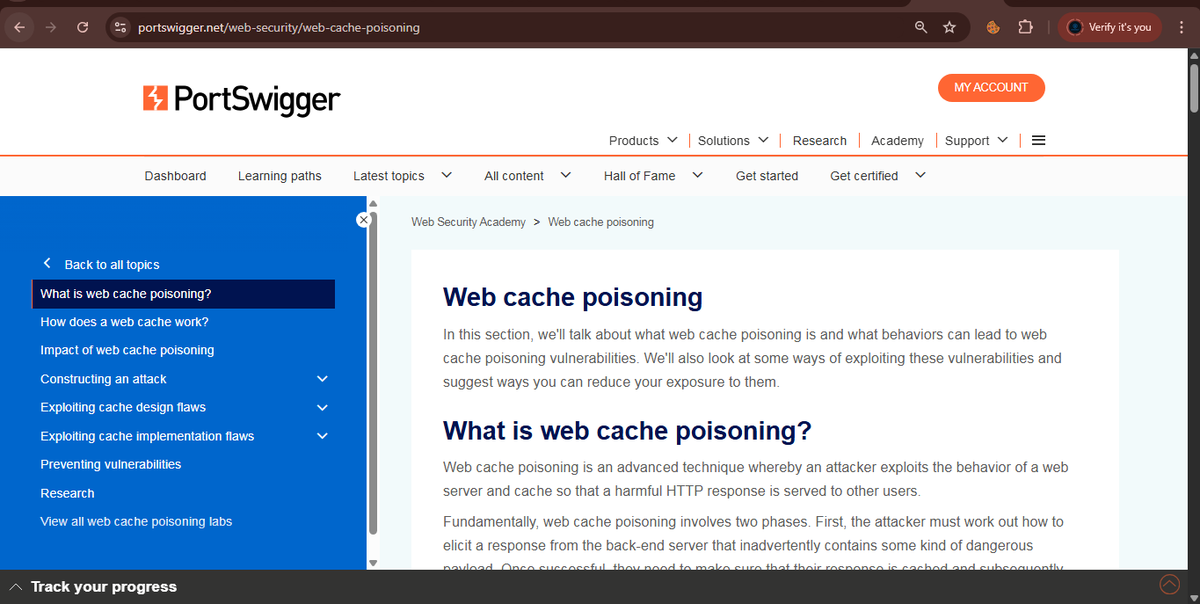Open the Extensions puzzle icon

click(1026, 27)
